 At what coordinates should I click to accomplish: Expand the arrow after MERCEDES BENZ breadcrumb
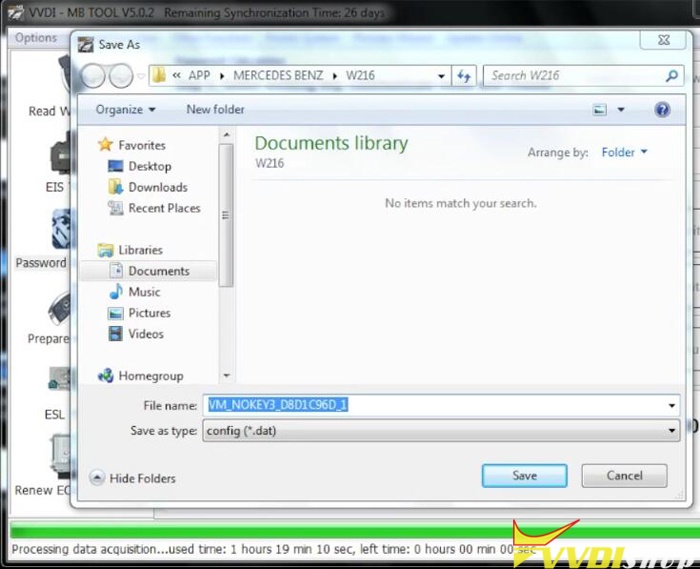click(x=335, y=76)
